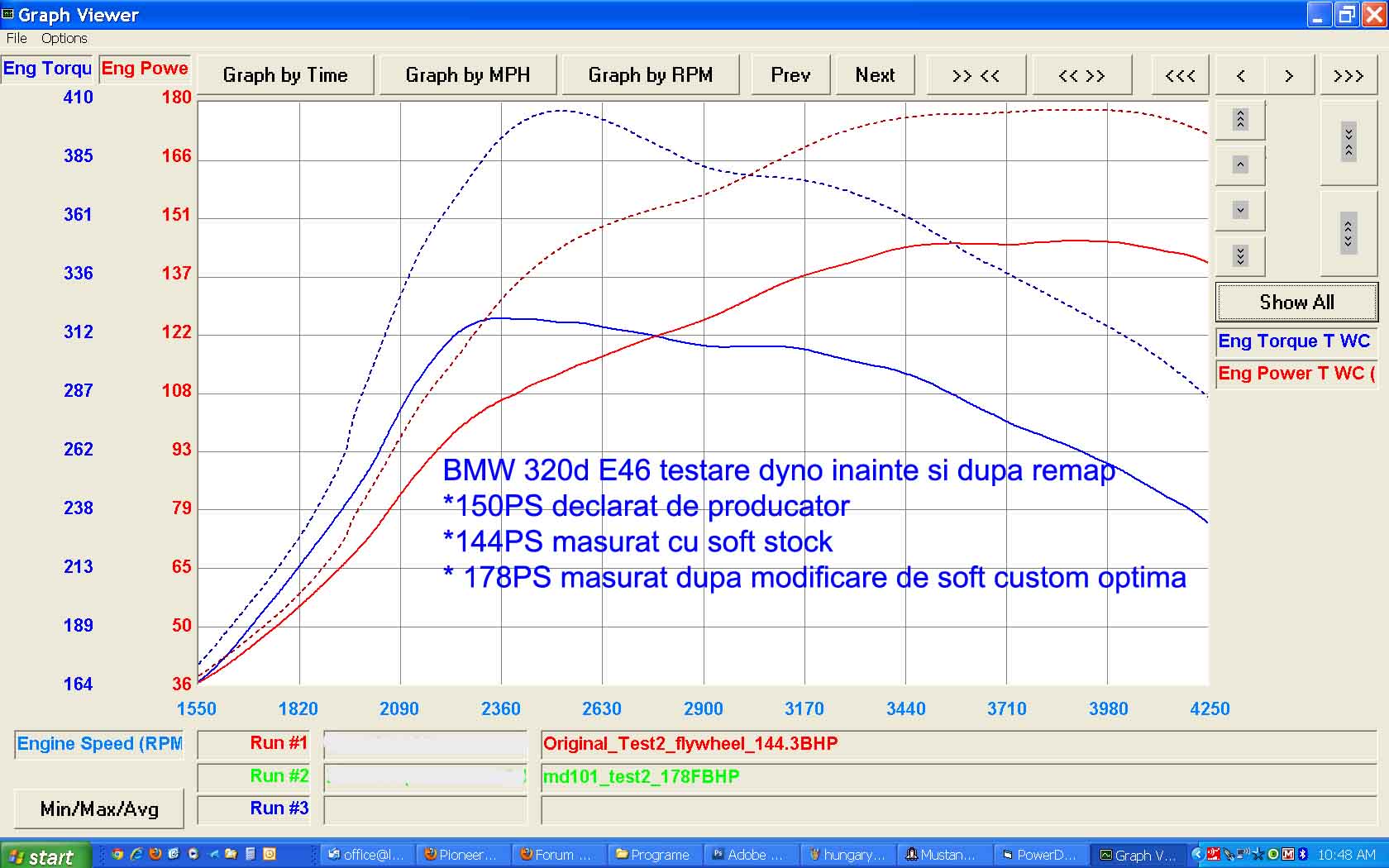This screenshot has height=868, width=1389.
Task: Launch Firefox from the quick launch bar
Action: coord(155,854)
